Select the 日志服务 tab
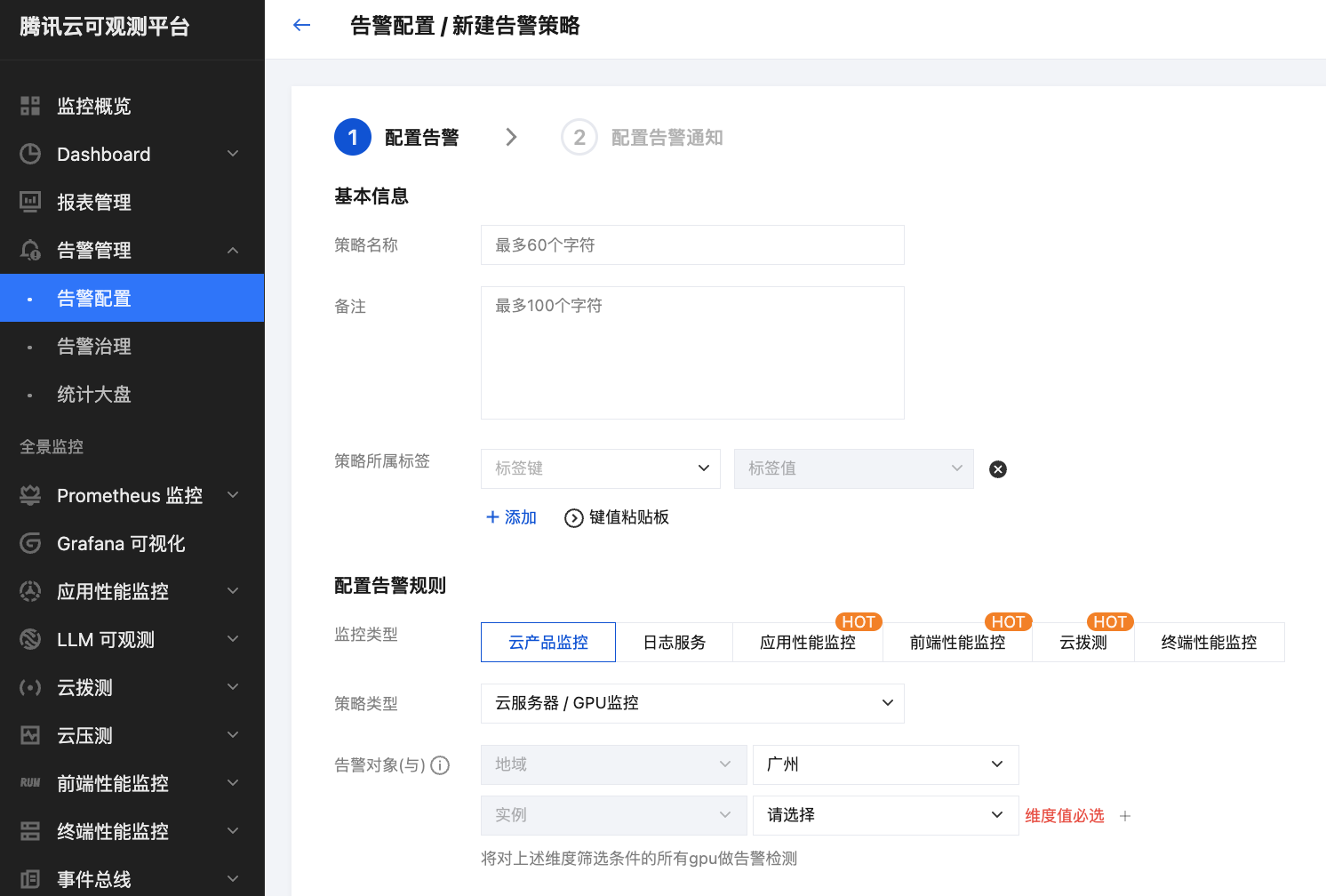 click(x=675, y=643)
